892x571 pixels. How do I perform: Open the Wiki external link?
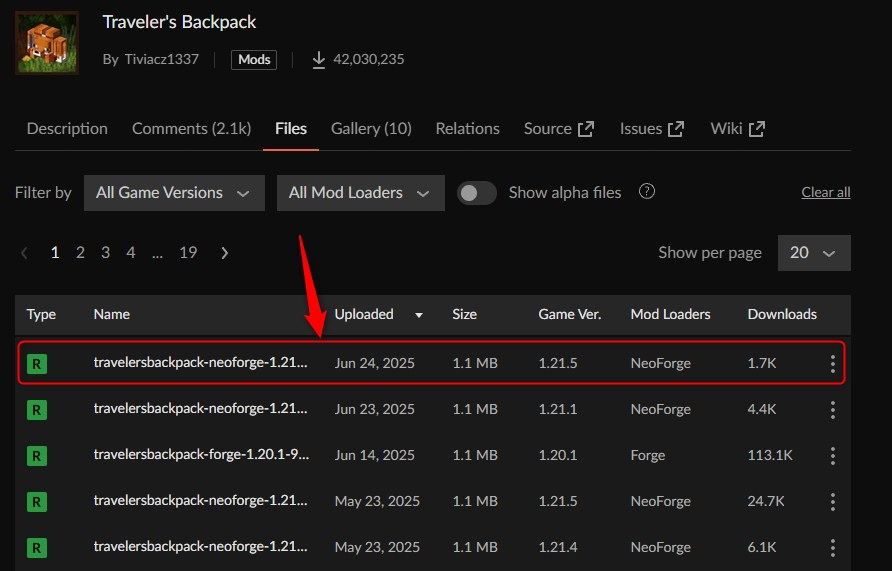[x=737, y=129]
